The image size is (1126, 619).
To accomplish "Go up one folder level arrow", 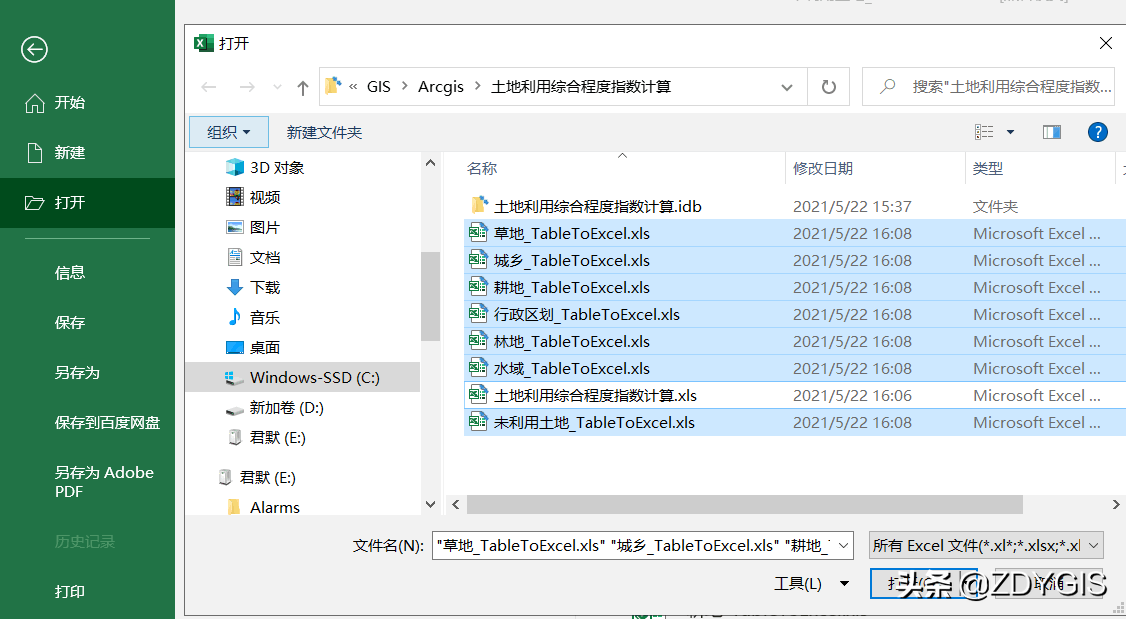I will pyautogui.click(x=302, y=88).
